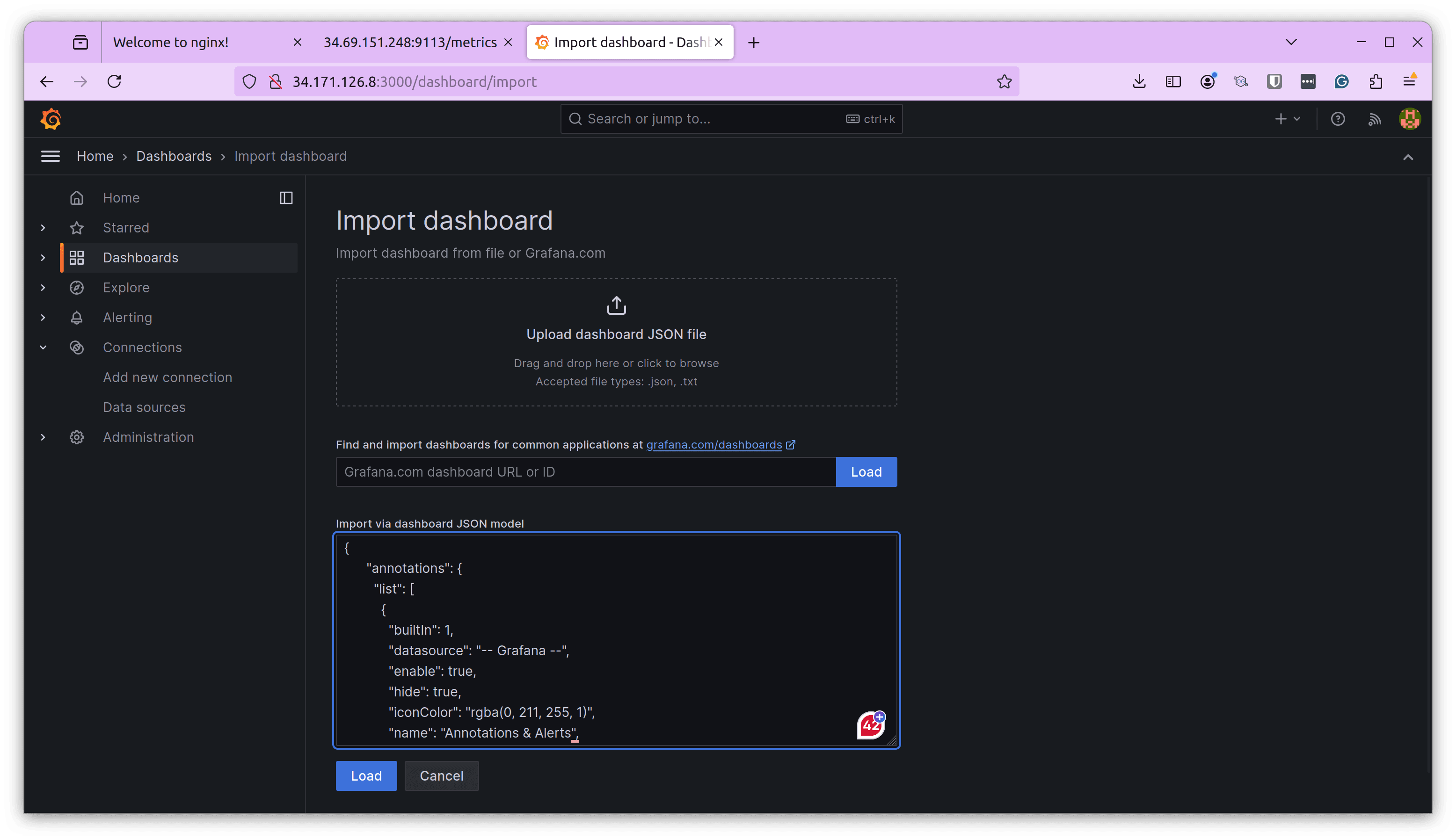1456x840 pixels.
Task: Focus the Search or jump to field
Action: coord(731,119)
